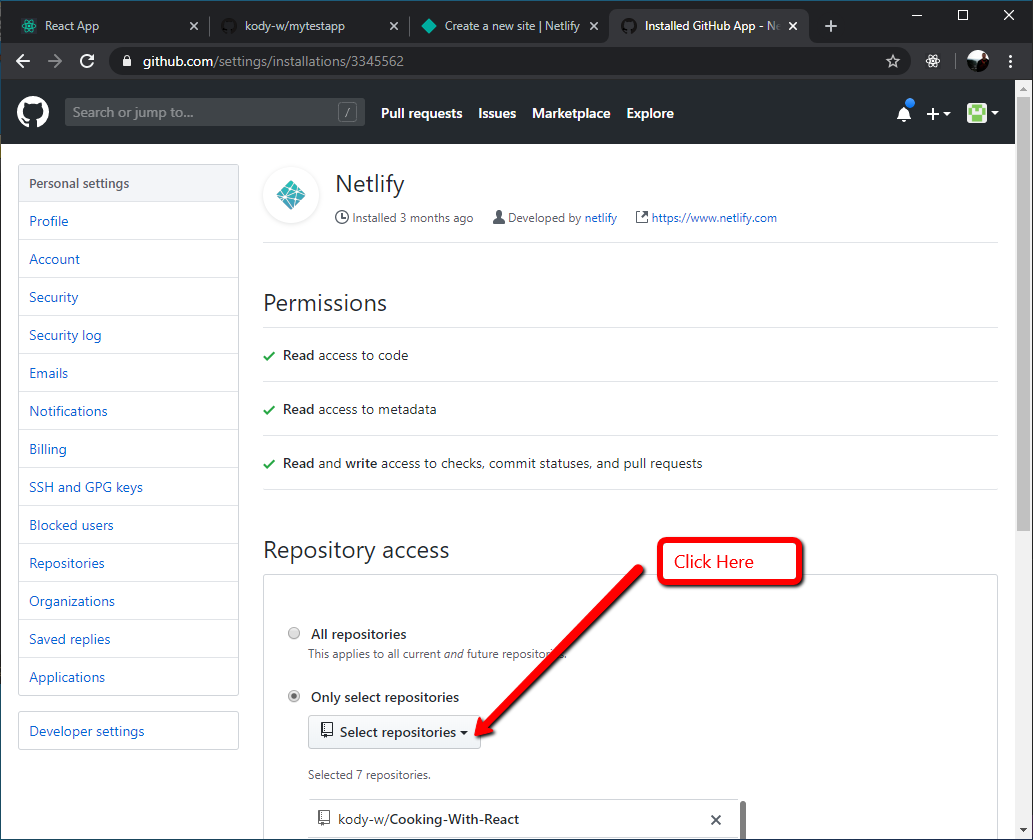The width and height of the screenshot is (1033, 840).
Task: Open Chrome three-dot menu
Action: 1011,61
